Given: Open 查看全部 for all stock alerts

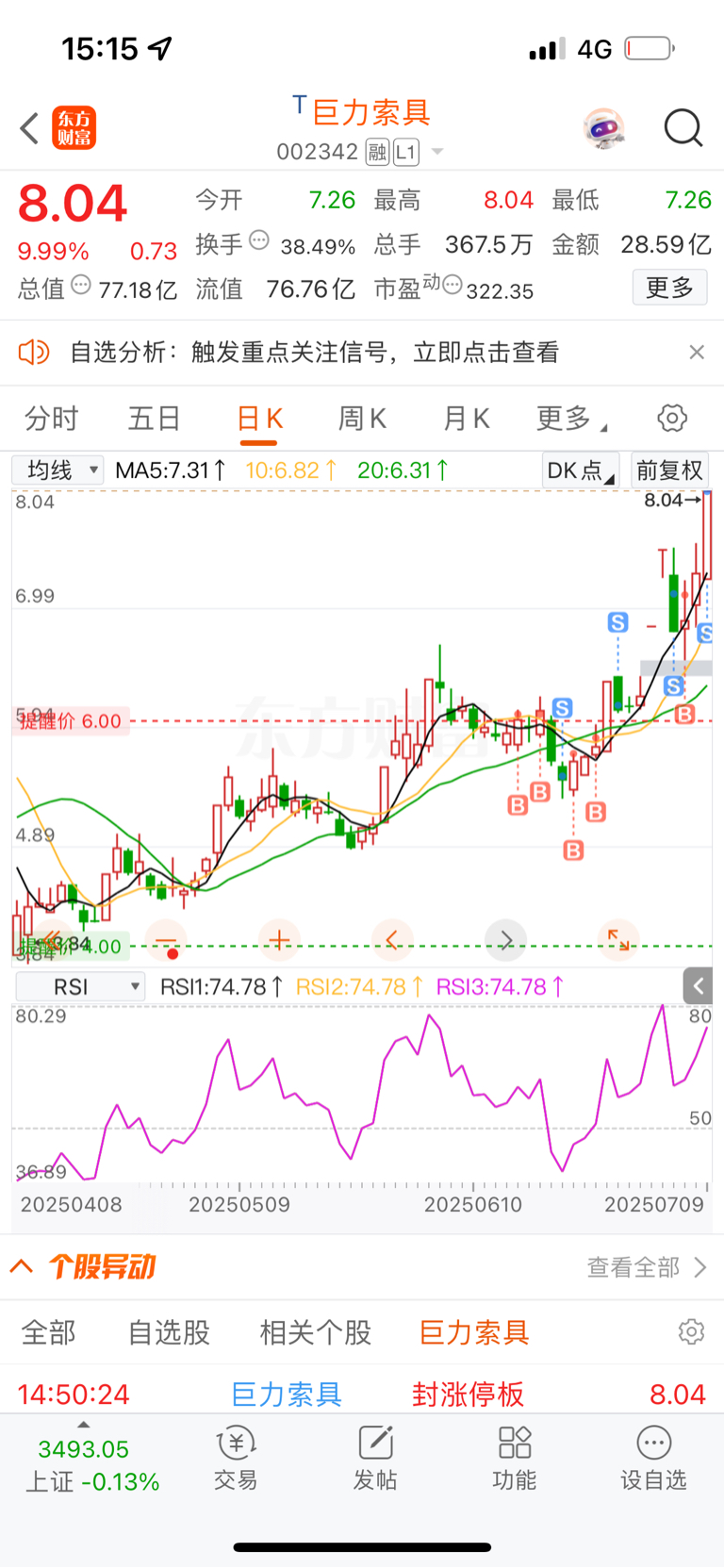Looking at the screenshot, I should pos(647,1267).
